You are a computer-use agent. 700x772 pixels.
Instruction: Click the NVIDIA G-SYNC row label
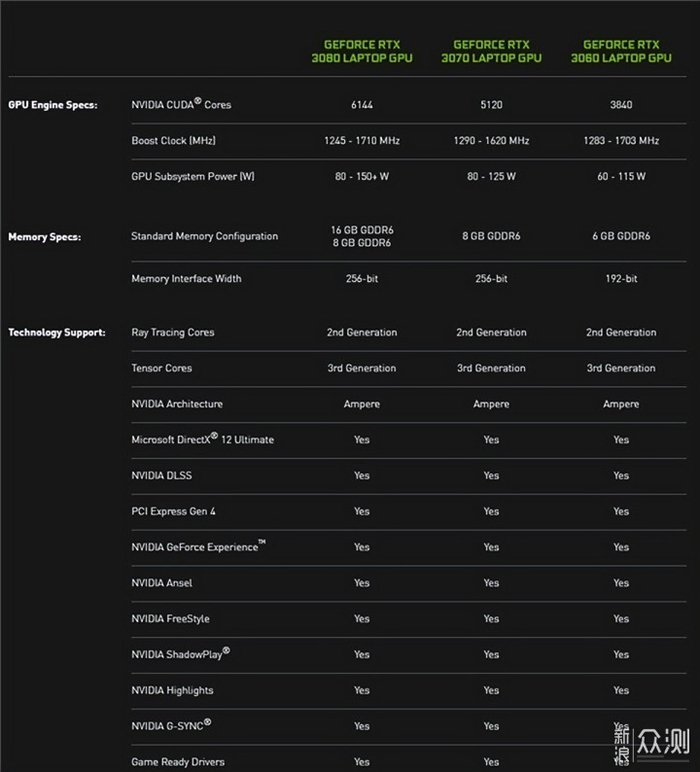click(x=171, y=725)
